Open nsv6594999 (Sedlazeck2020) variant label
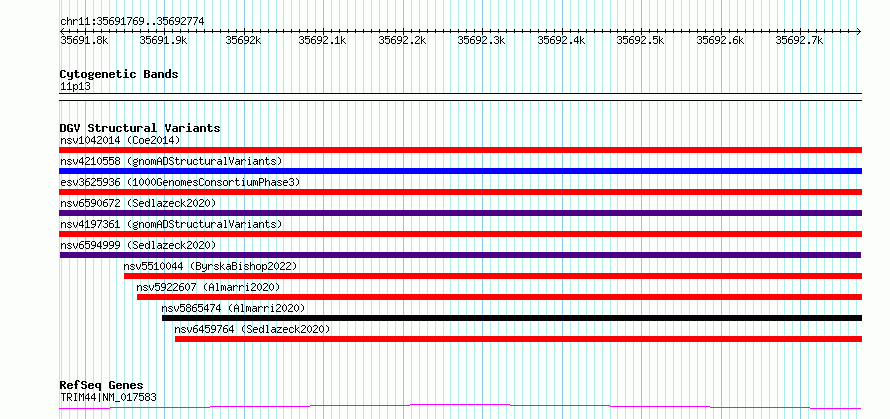This screenshot has height=419, width=890. (138, 245)
